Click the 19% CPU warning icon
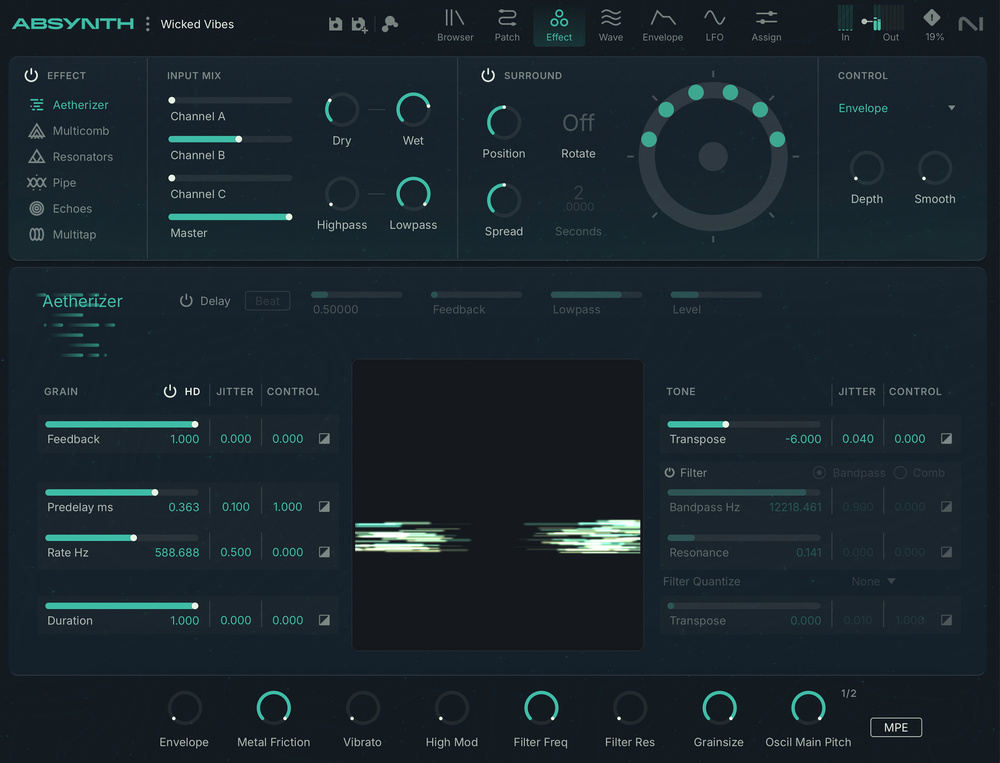This screenshot has width=1000, height=763. tap(932, 18)
